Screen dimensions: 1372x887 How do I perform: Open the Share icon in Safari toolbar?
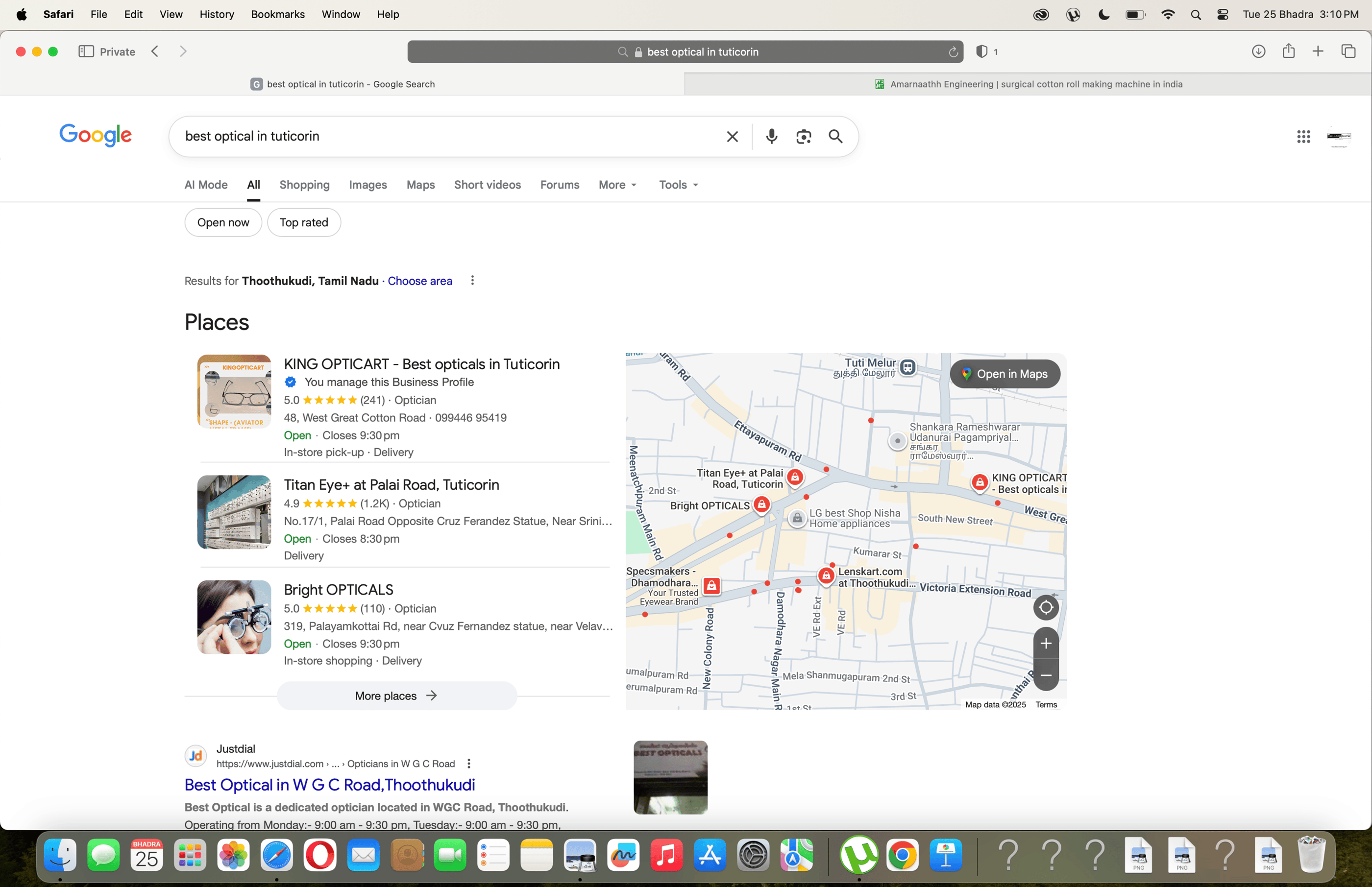click(x=1288, y=51)
